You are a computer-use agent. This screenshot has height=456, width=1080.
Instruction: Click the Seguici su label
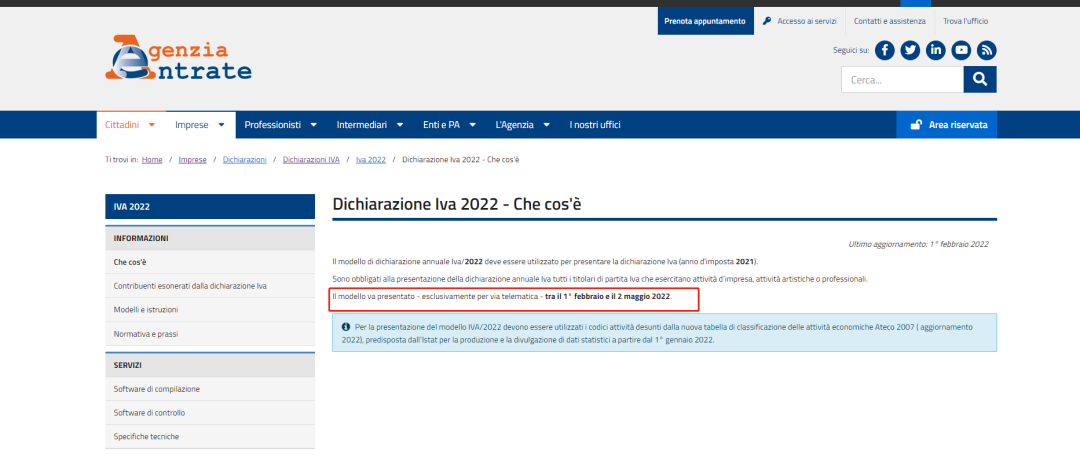tap(851, 50)
